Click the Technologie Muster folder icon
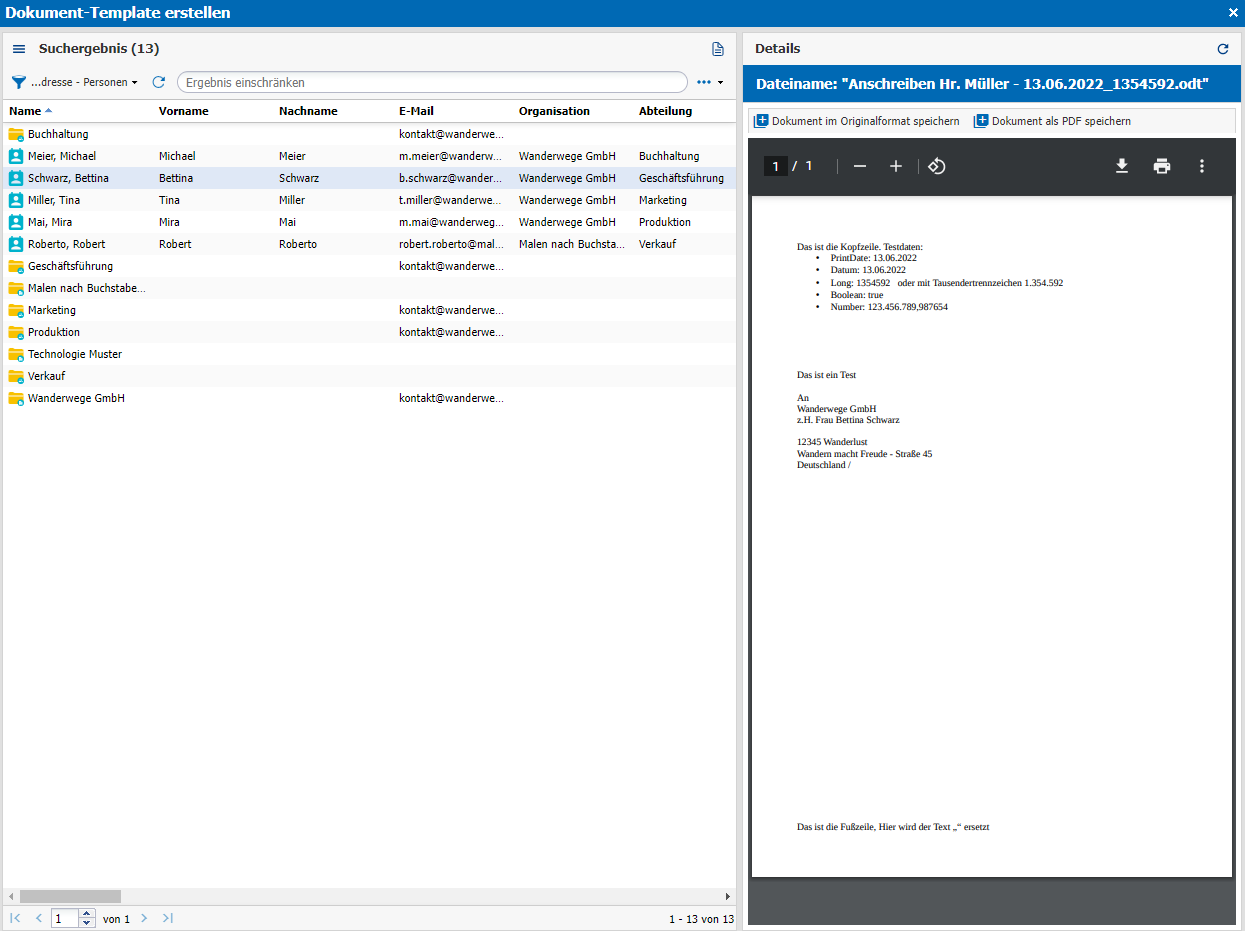1245x931 pixels. (16, 354)
